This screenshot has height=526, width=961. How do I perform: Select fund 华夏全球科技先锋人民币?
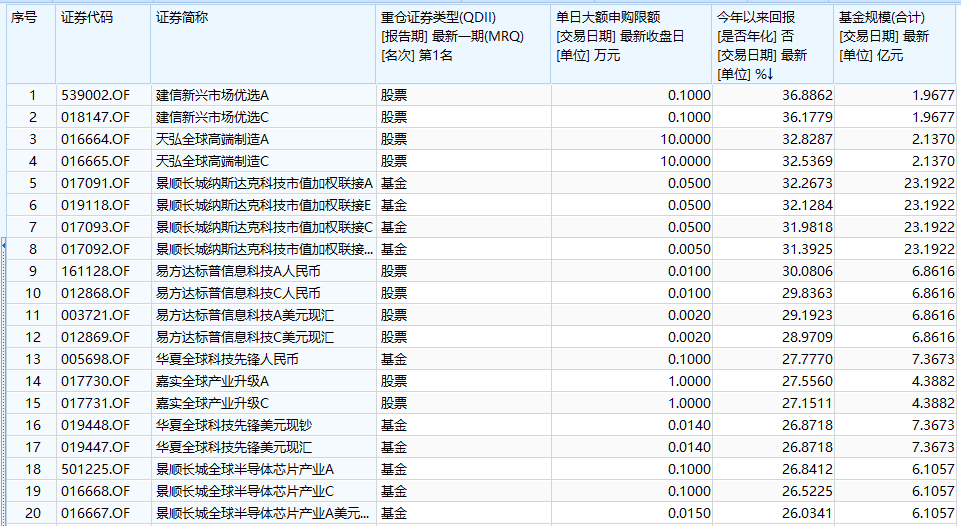227,359
